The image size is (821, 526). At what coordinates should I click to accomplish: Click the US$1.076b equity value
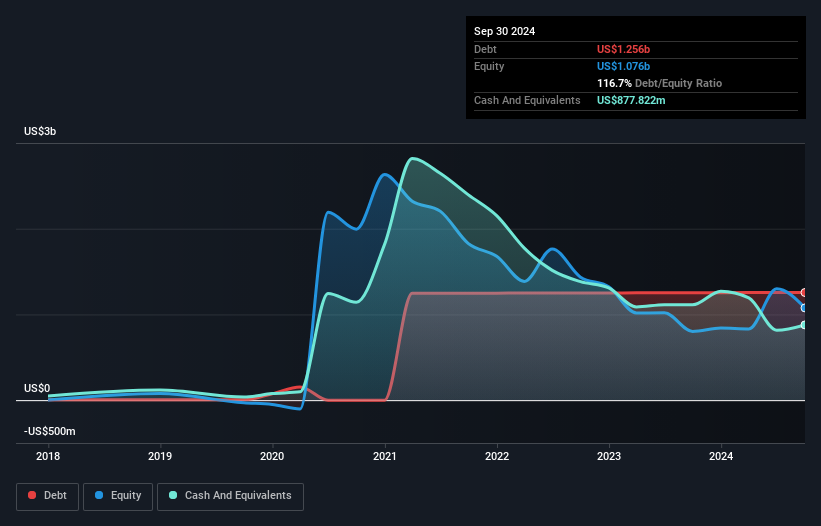coord(623,66)
